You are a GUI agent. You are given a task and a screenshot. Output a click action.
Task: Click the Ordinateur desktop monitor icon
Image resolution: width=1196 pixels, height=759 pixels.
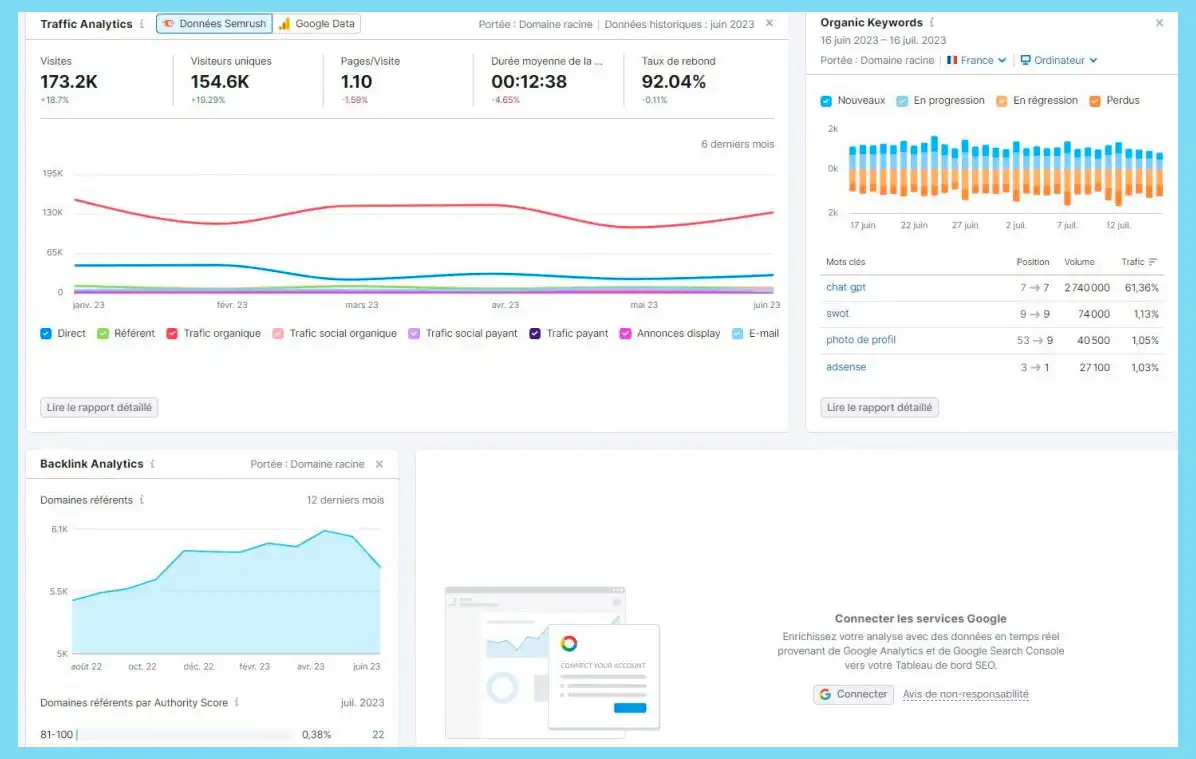tap(1025, 60)
